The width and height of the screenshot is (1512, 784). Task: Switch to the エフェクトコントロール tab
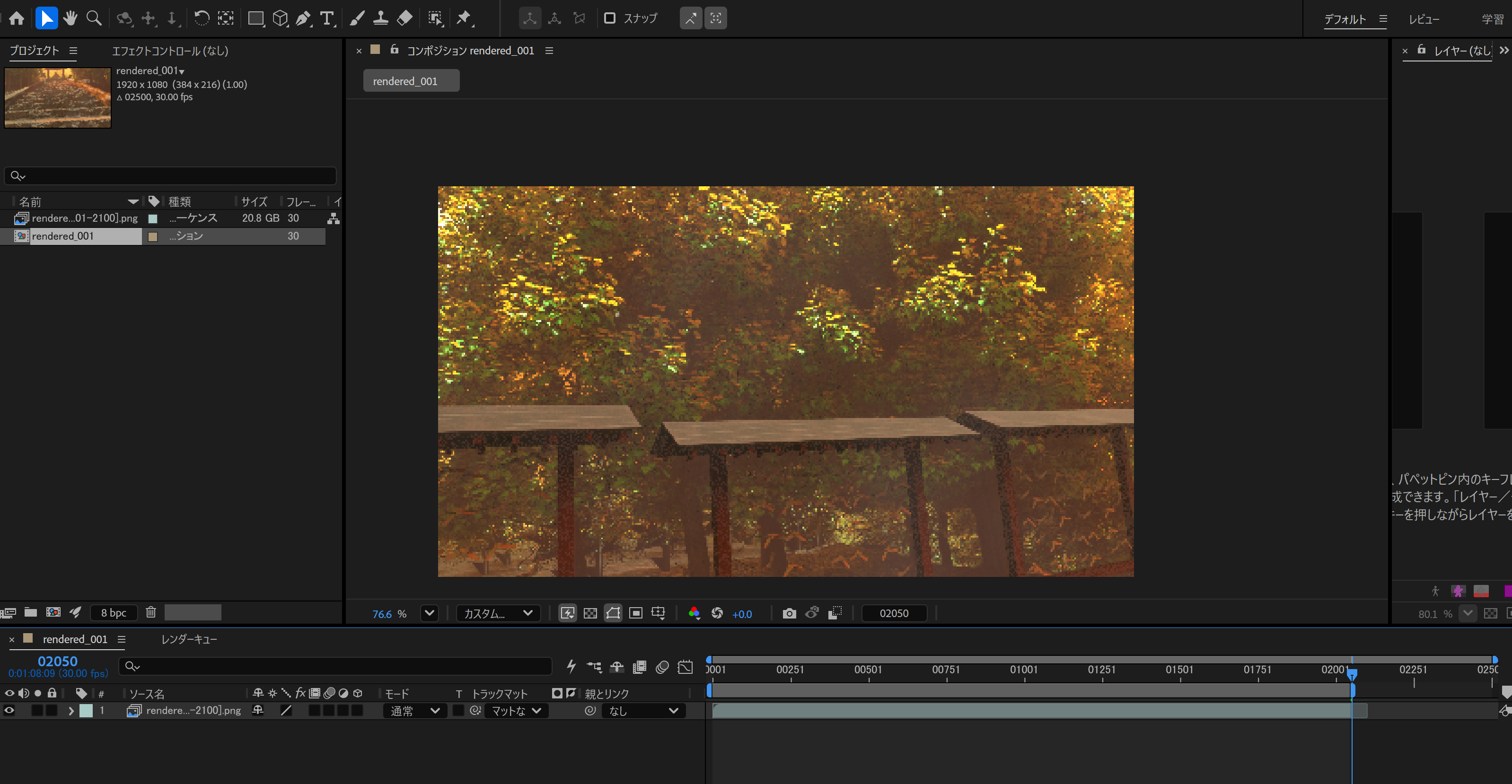170,51
